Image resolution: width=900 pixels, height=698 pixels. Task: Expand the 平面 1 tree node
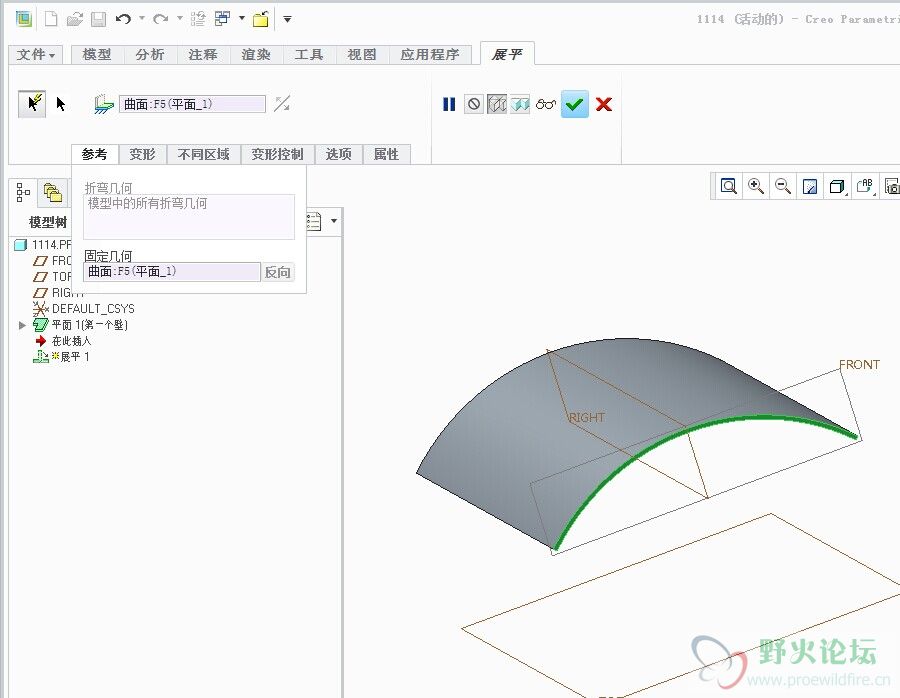pyautogui.click(x=23, y=325)
